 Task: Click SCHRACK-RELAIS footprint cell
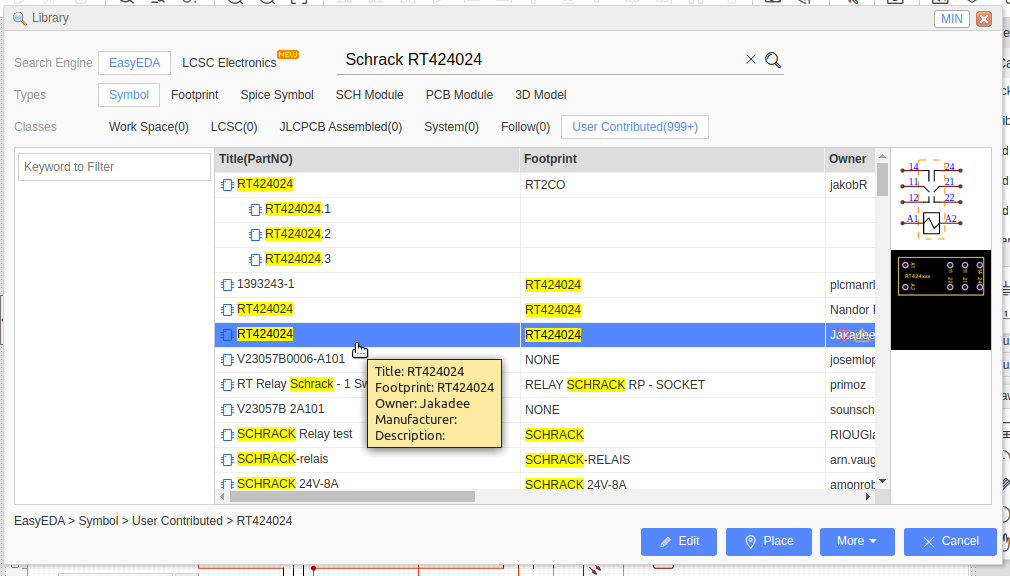click(x=672, y=460)
